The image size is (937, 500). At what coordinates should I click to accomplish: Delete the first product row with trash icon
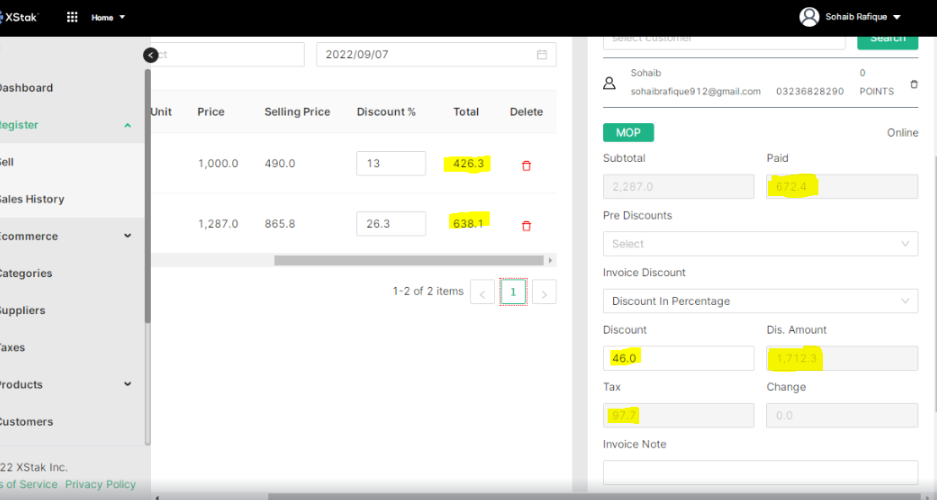click(526, 166)
